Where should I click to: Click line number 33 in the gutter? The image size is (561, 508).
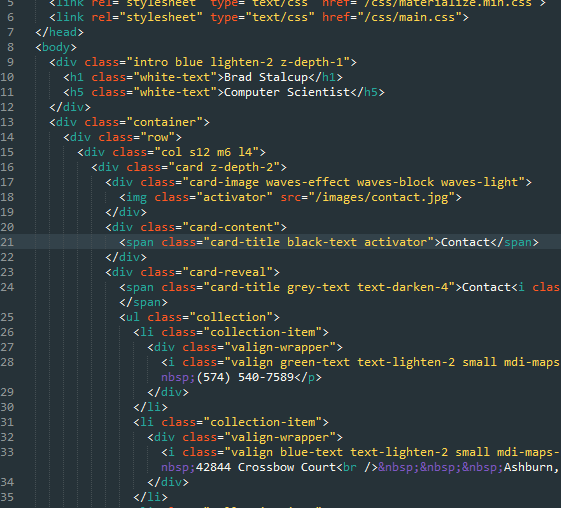tap(7, 453)
